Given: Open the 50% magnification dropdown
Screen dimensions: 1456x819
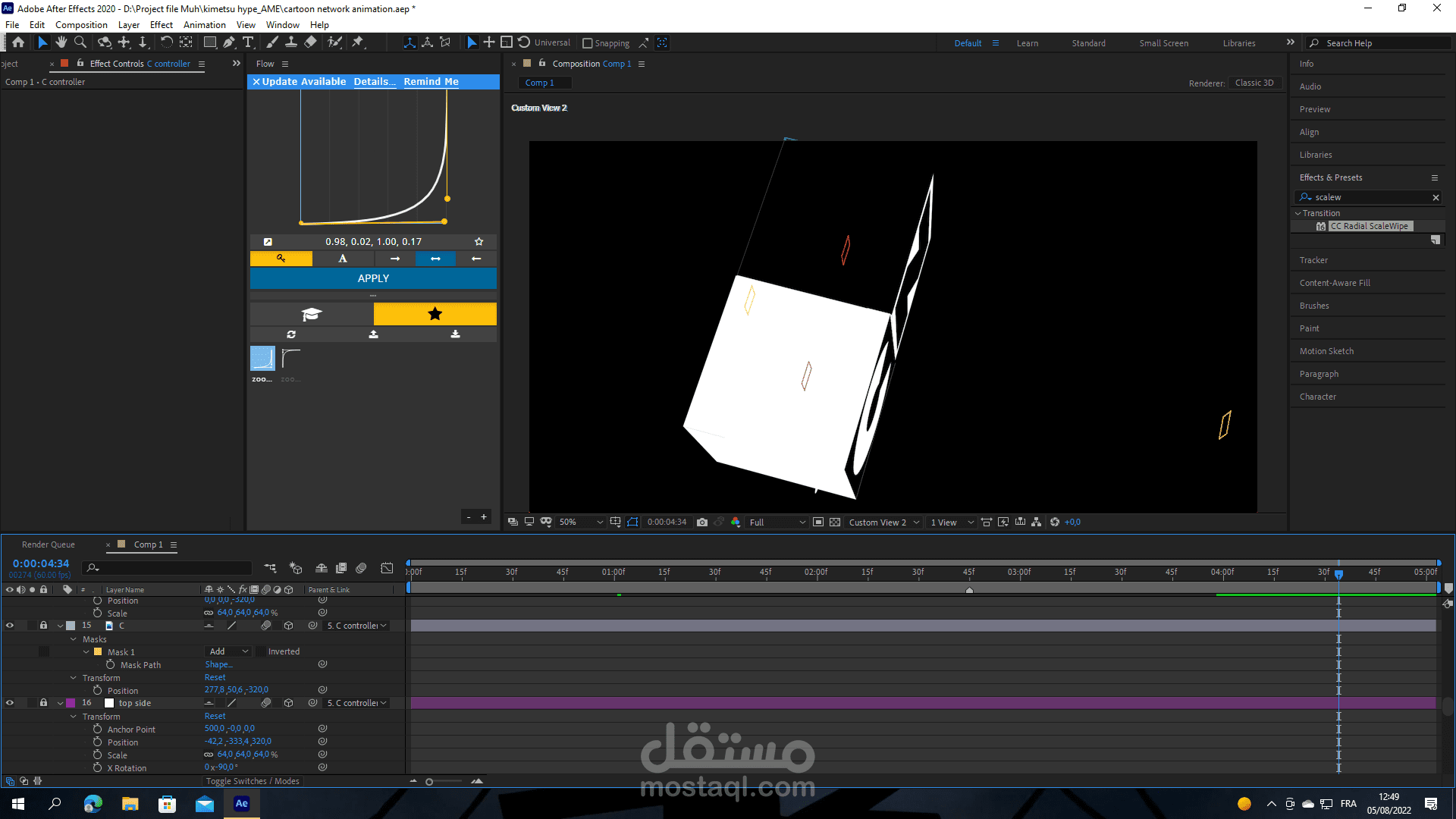Looking at the screenshot, I should tap(581, 522).
